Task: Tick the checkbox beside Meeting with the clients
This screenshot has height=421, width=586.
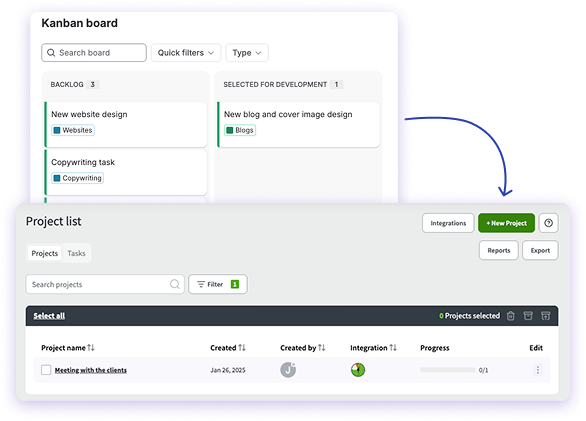Action: coord(46,370)
